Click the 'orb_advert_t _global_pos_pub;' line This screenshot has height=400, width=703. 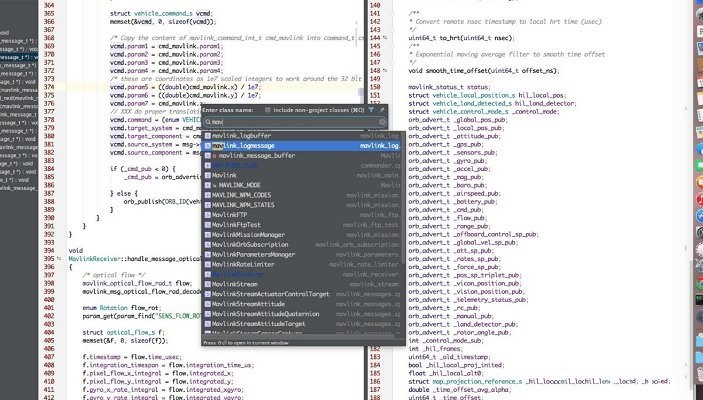pos(457,120)
